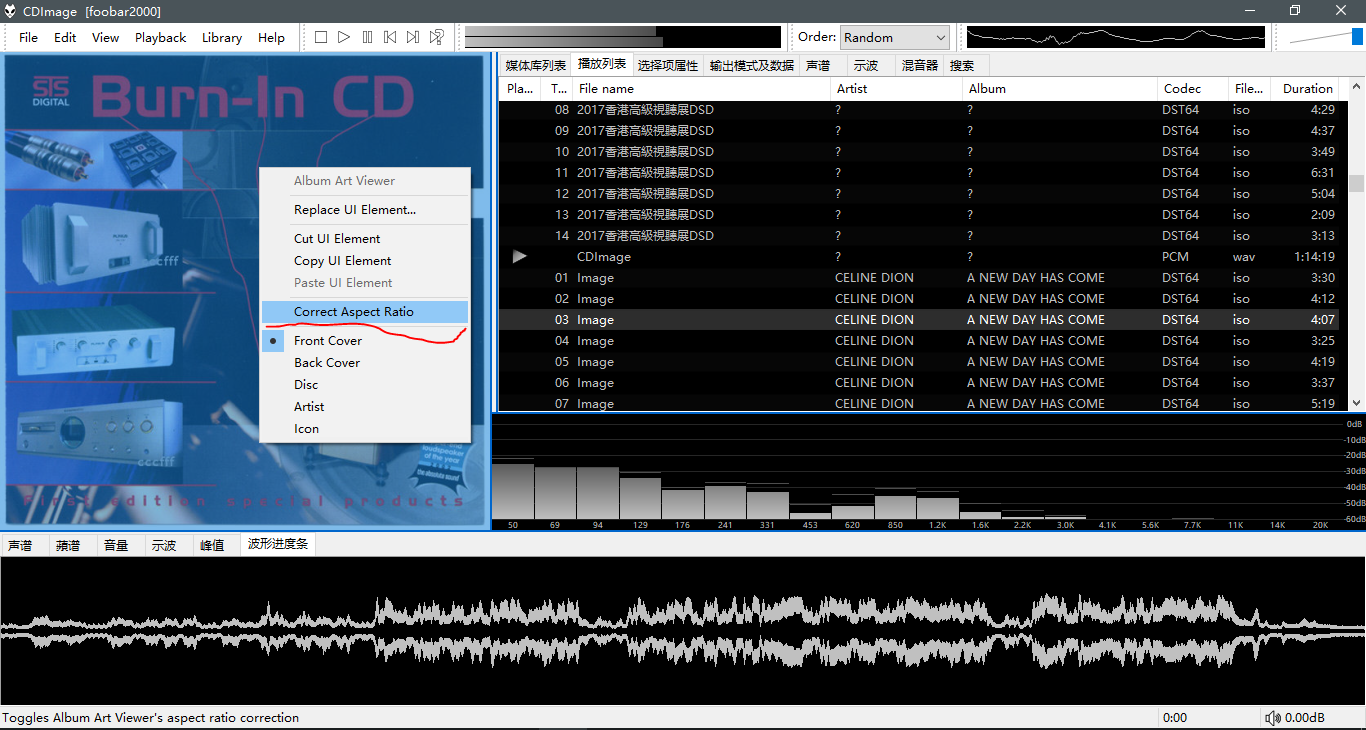The height and width of the screenshot is (730, 1366).
Task: Open the Playback menu
Action: [x=160, y=37]
